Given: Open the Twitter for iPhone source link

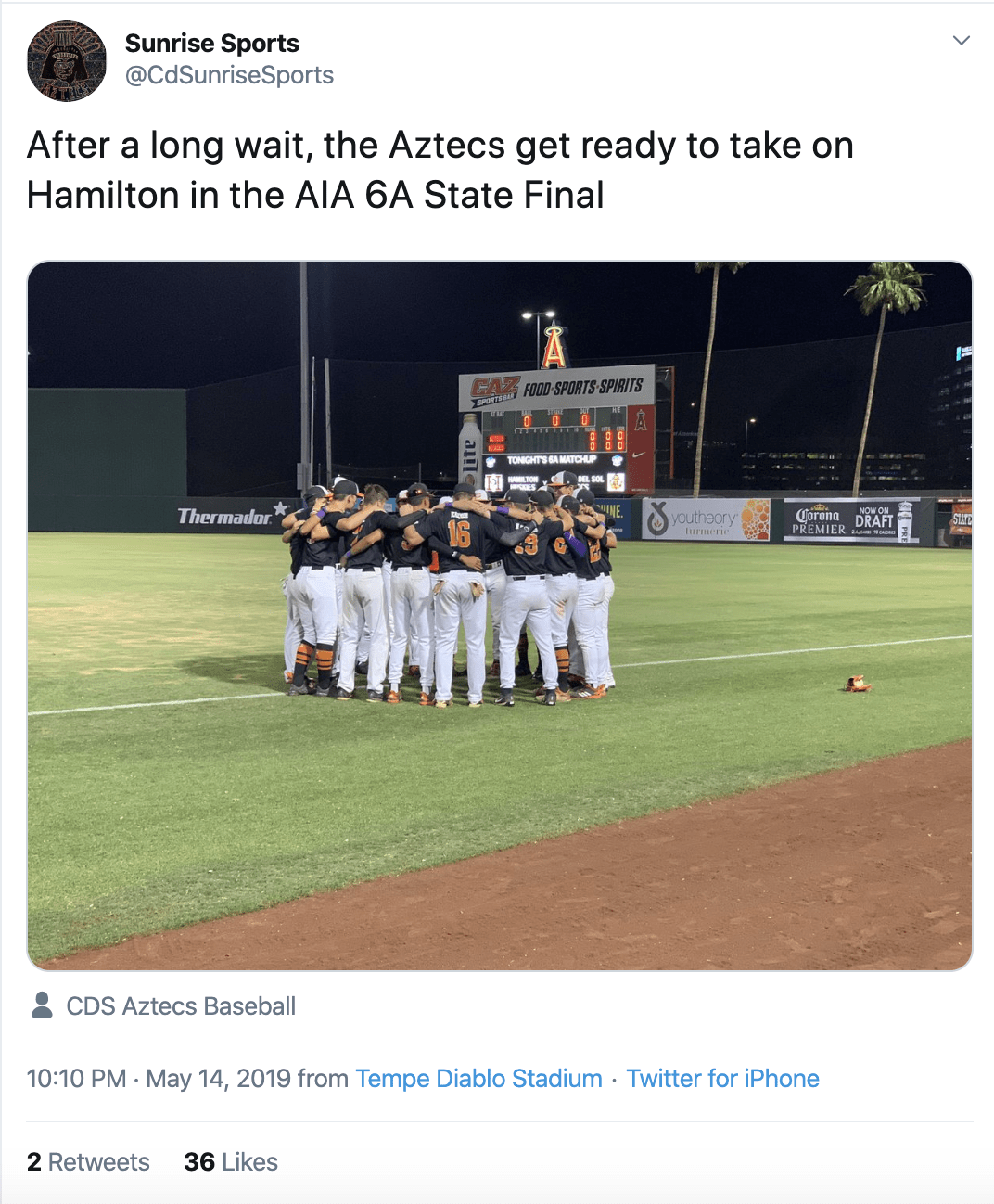Looking at the screenshot, I should [722, 1079].
